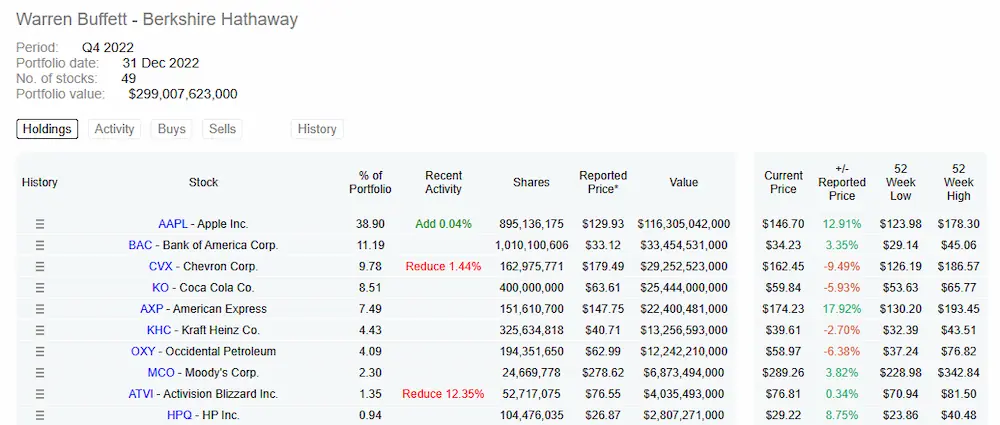Open the History tab
This screenshot has height=425, width=1000.
click(x=317, y=129)
